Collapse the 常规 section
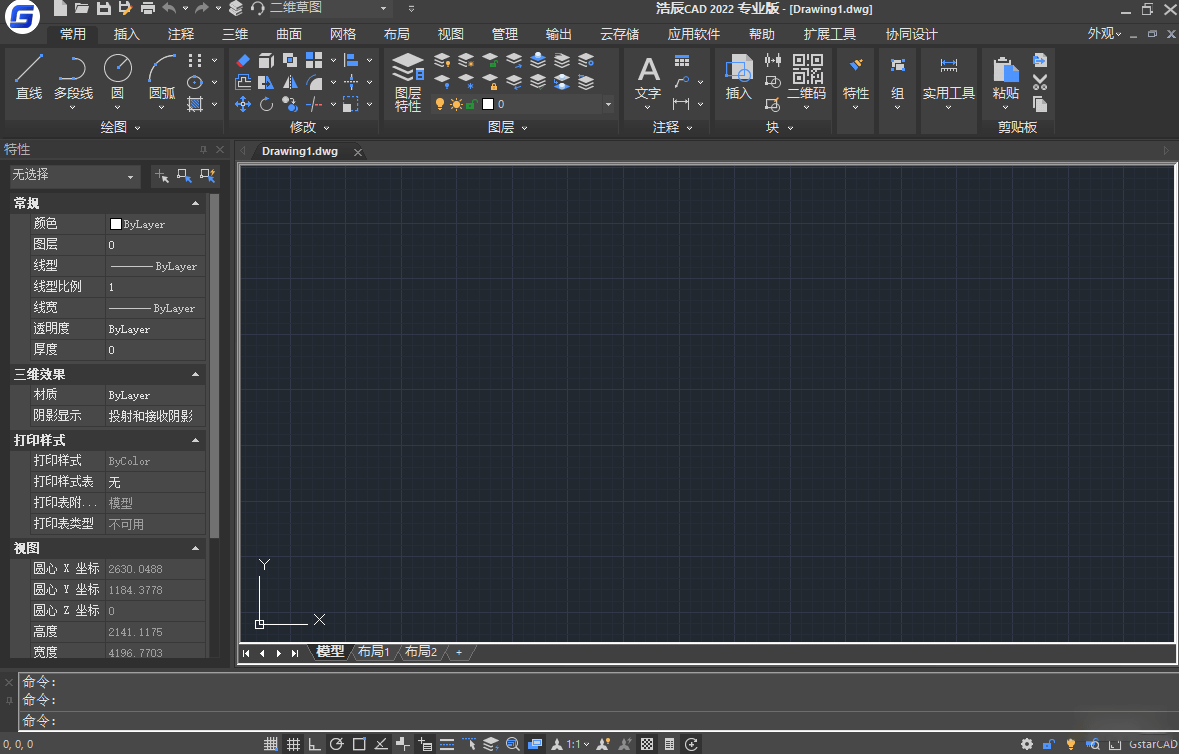 (195, 204)
